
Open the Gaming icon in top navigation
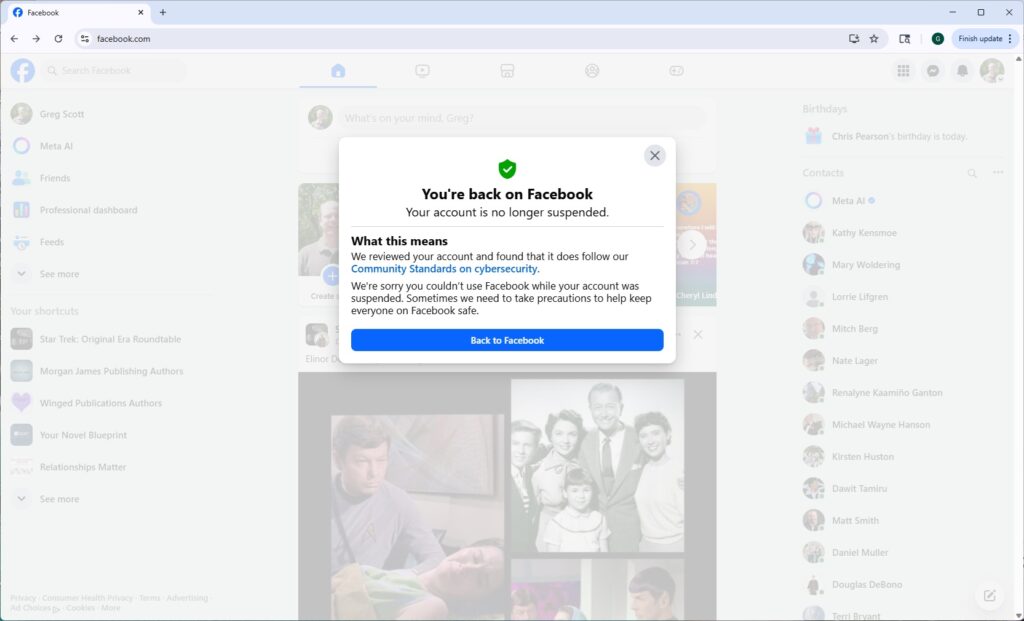(677, 70)
